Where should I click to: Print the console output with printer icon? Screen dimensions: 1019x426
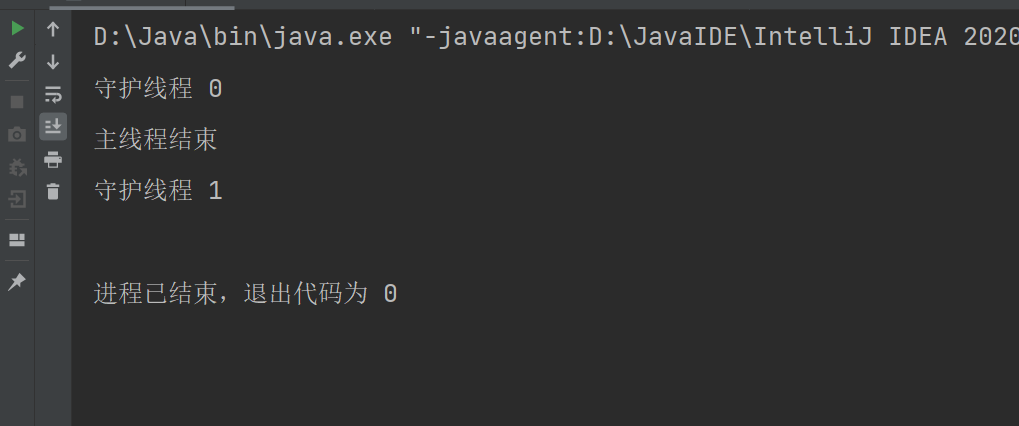coord(53,159)
